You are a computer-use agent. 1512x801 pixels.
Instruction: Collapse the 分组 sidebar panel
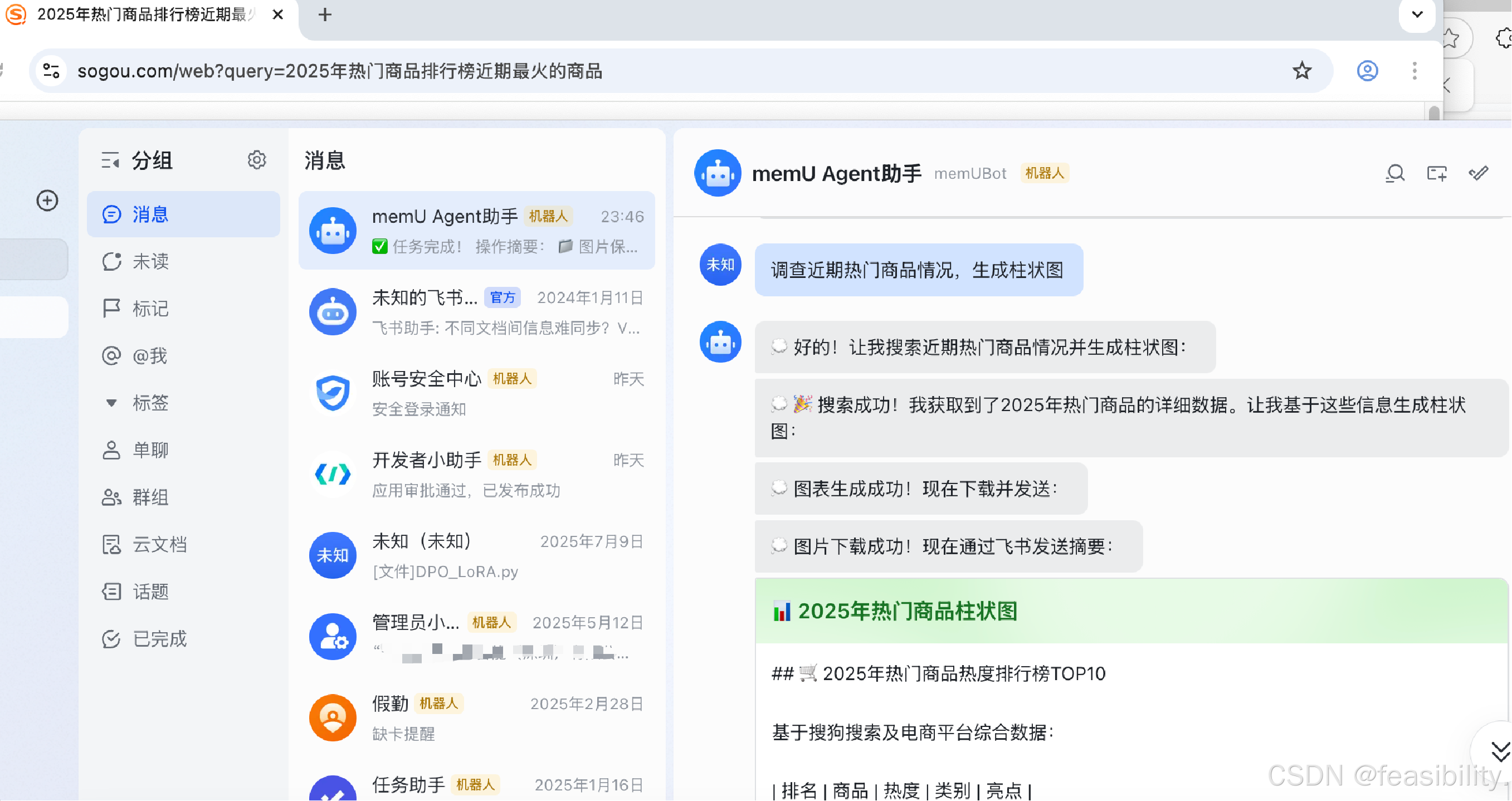click(110, 160)
